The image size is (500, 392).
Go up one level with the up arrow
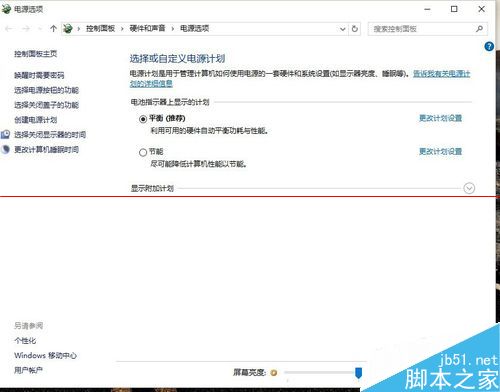pyautogui.click(x=53, y=29)
